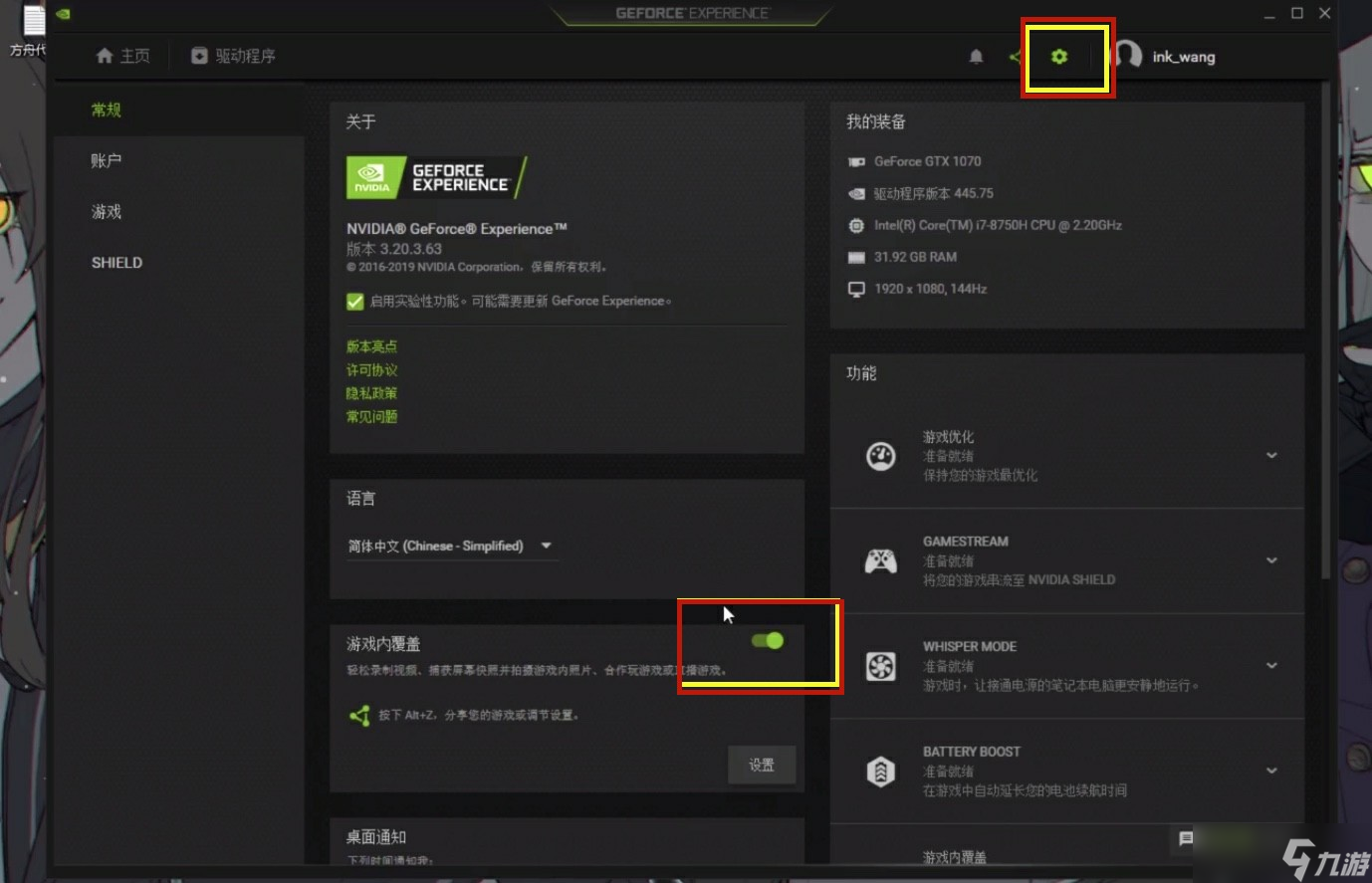Open the 游戏 games settings tab
The width and height of the screenshot is (1372, 883).
(107, 211)
